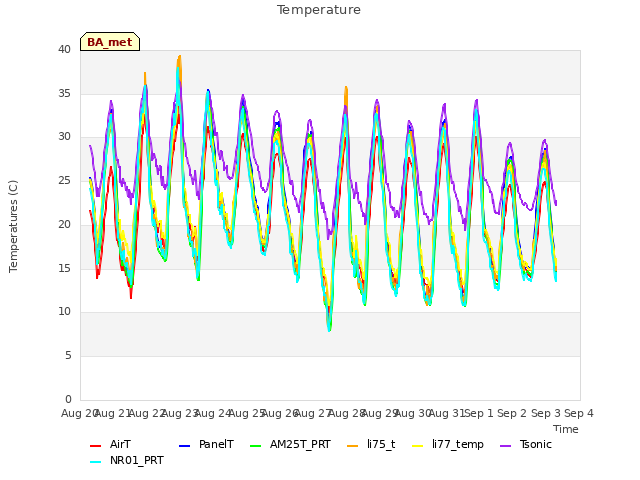Click the Temperatures (C) y-axis title
Viewport: 640px width, 480px height.
pos(13,226)
